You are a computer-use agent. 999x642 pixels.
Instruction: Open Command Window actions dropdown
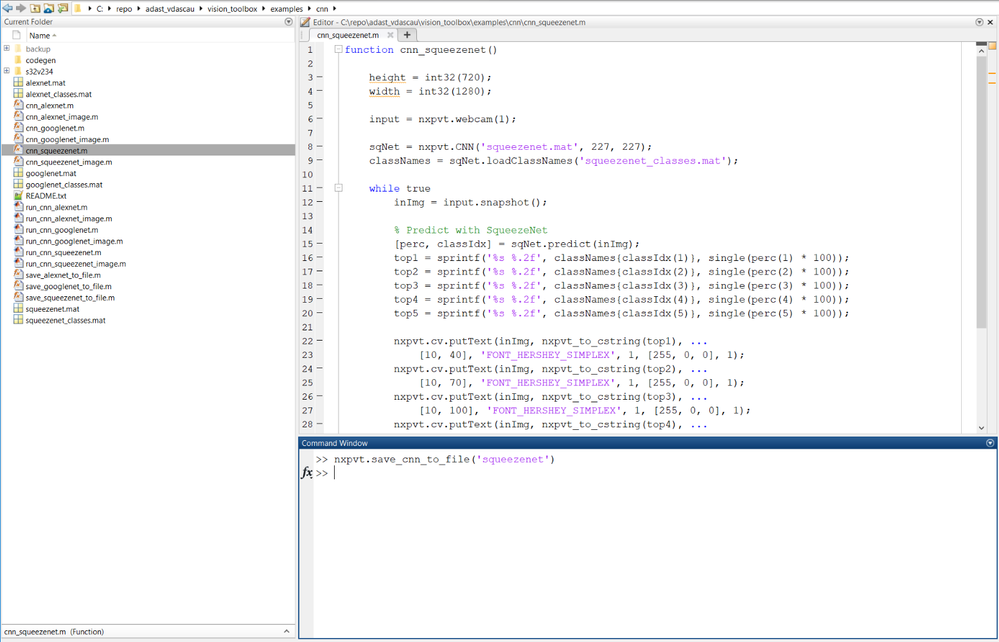[x=990, y=443]
